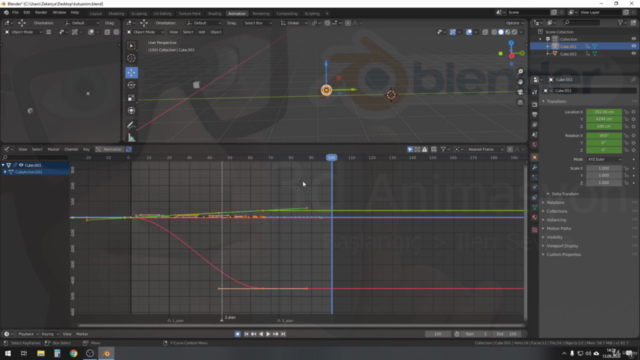The height and width of the screenshot is (360, 640).
Task: Toggle the Normalize option in graph editor
Action: pos(109,149)
